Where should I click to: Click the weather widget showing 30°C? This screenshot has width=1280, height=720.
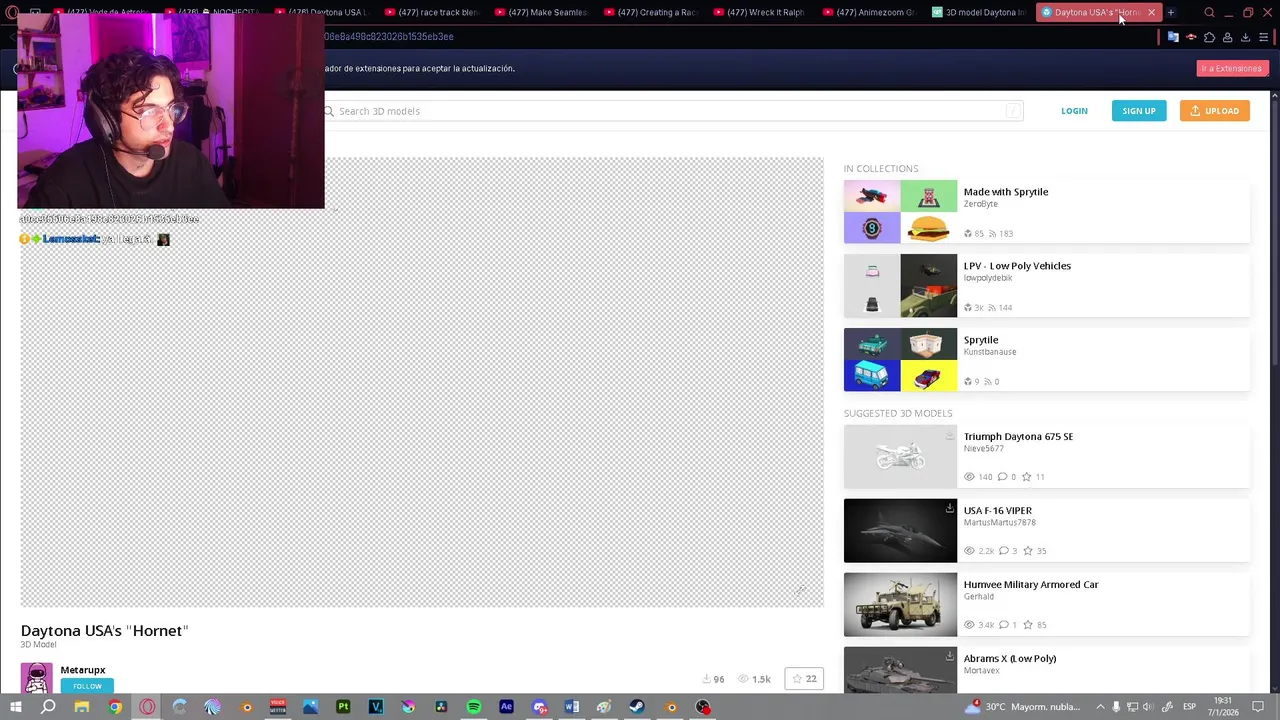[1023, 707]
